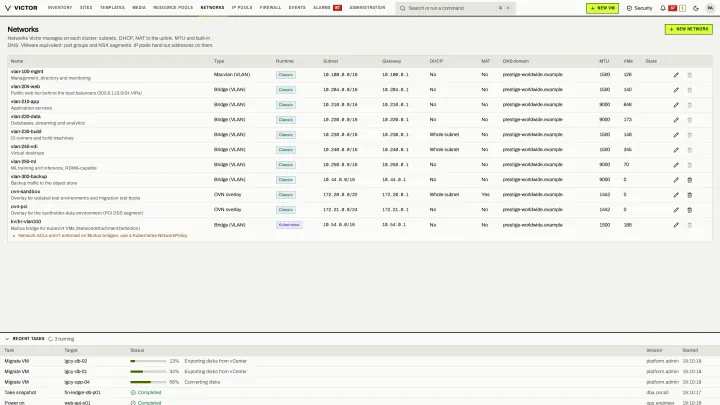The height and width of the screenshot is (405, 720).
Task: Open notifications with the bell icon
Action: (663, 8)
